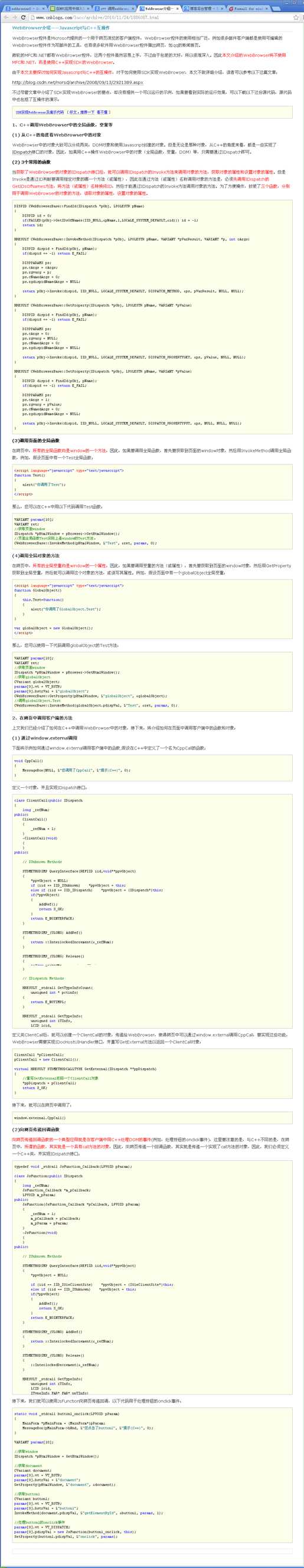Close the '博客后台管理' tab
Viewport: 304px width, 1568px height.
(x=222, y=8)
